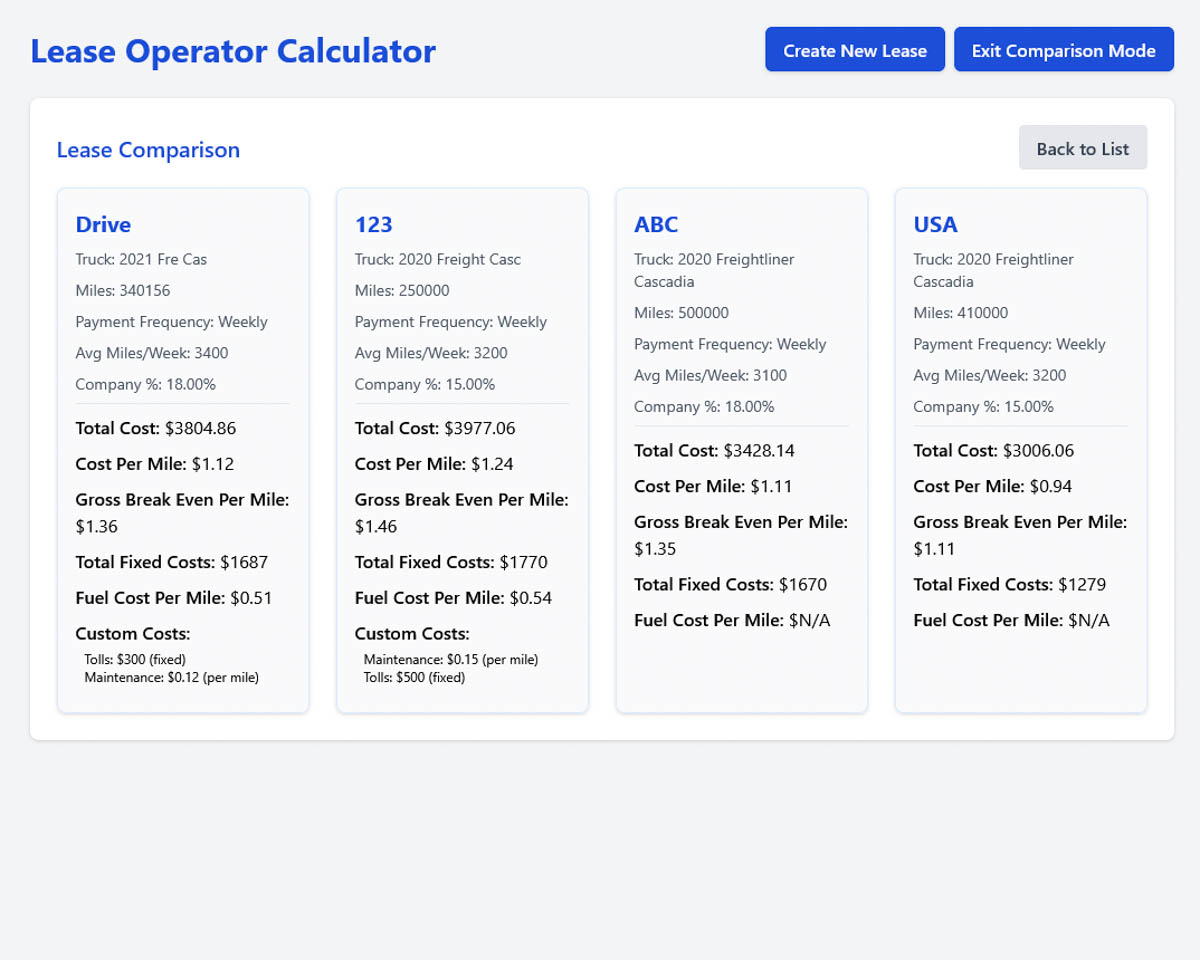This screenshot has width=1200, height=960.
Task: Click Avg Miles/Week: 3100 line
Action: point(710,375)
